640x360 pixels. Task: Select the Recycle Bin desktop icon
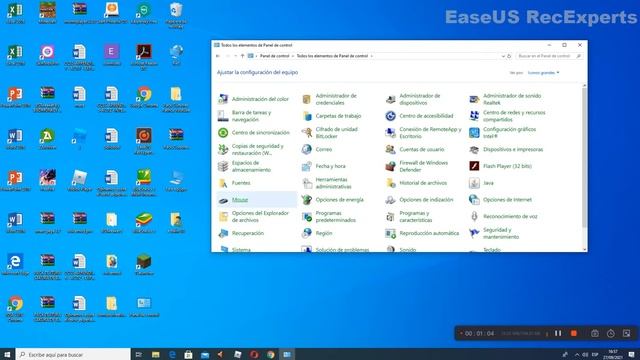(176, 15)
